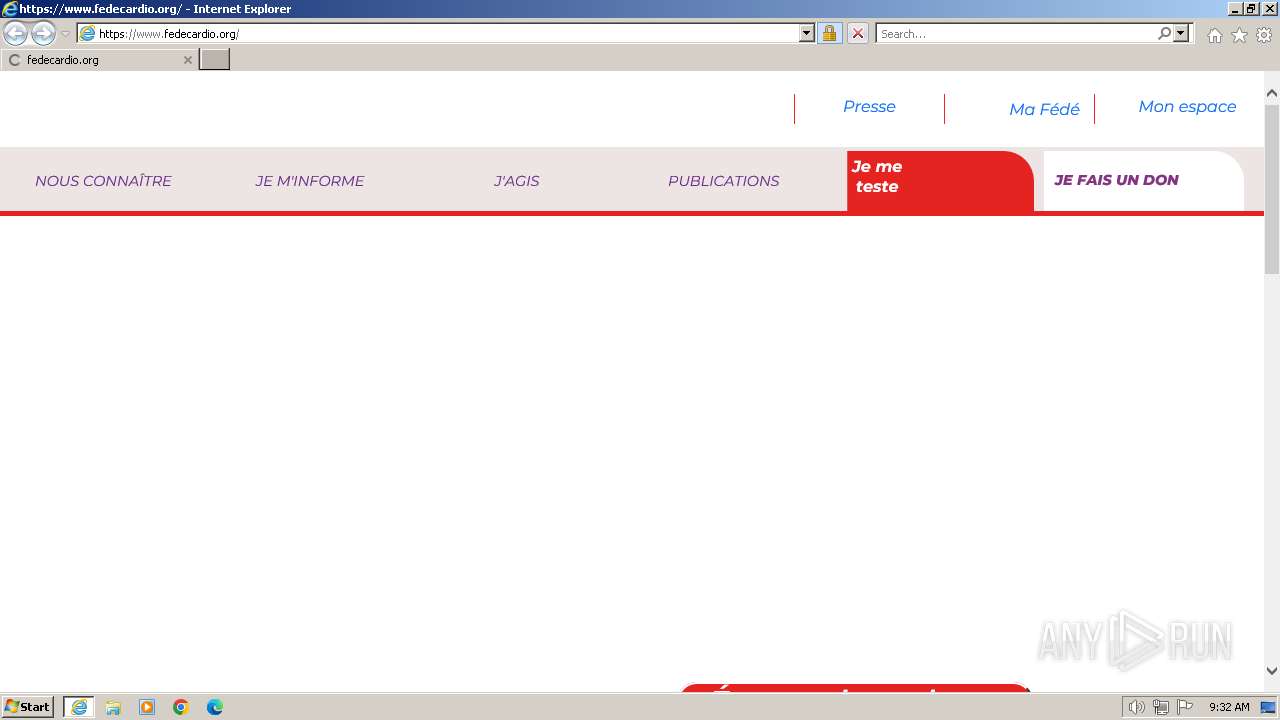The image size is (1280, 720).
Task: Click the red Je me teste button
Action: click(940, 181)
